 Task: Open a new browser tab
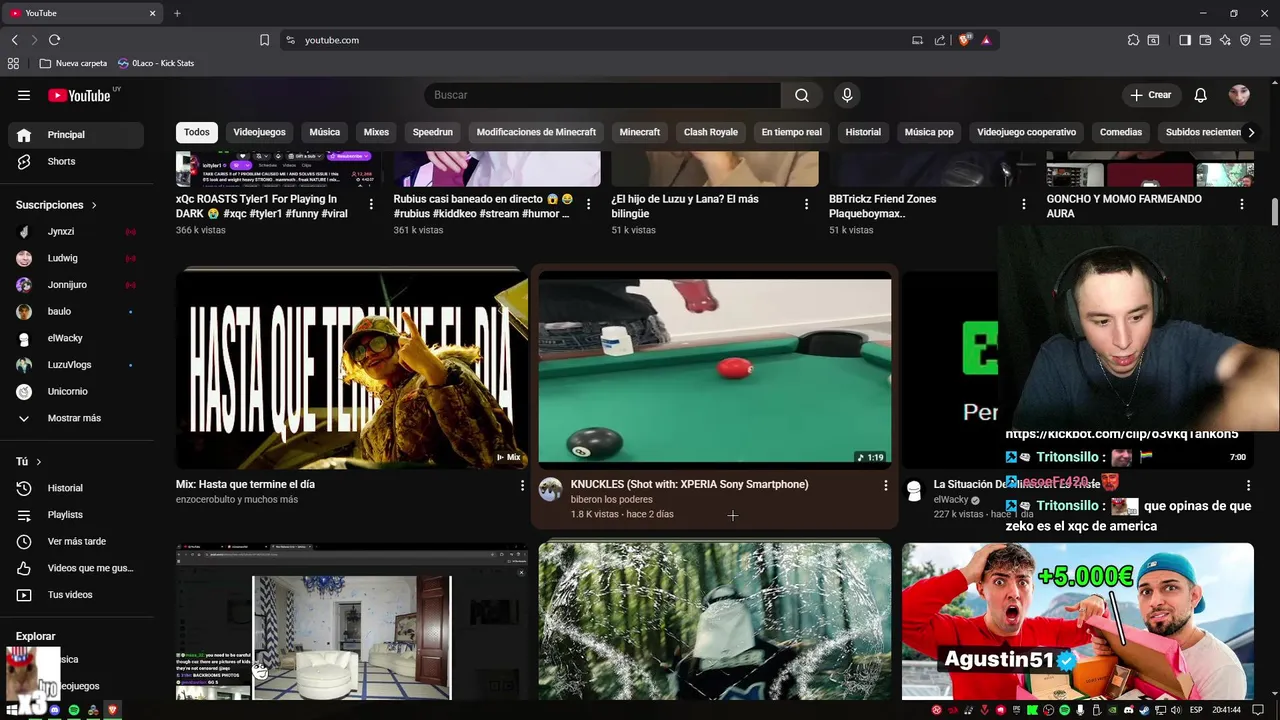pyautogui.click(x=177, y=13)
